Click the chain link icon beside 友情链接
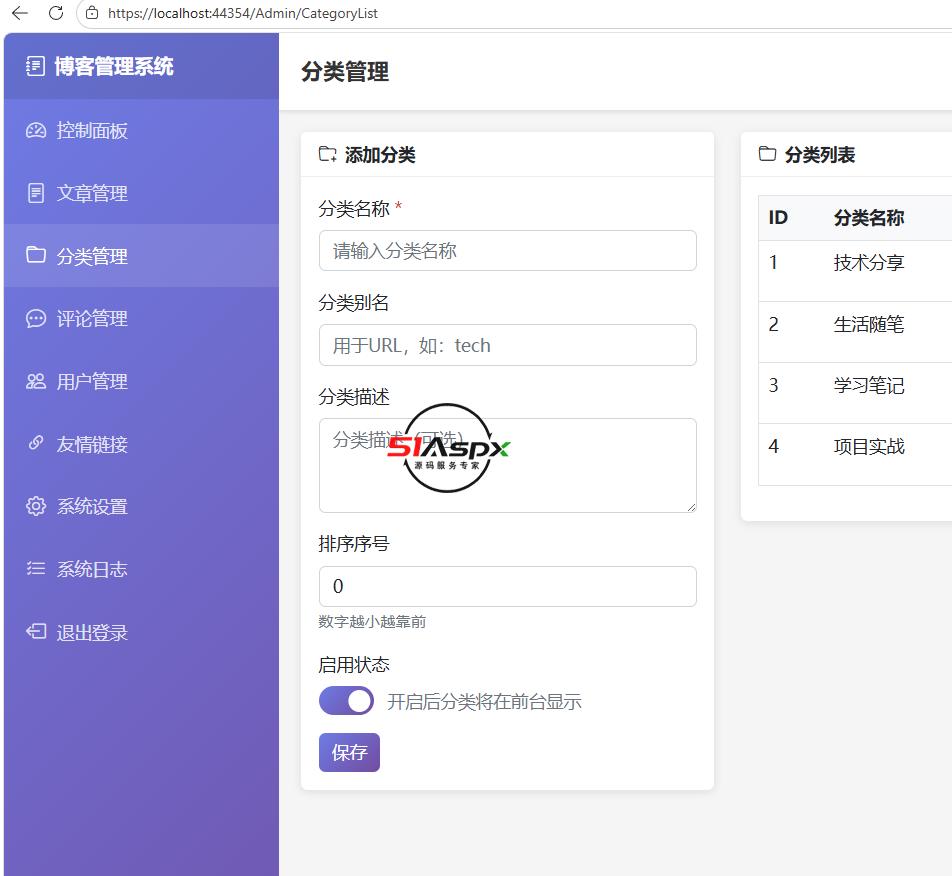The width and height of the screenshot is (952, 876). pyautogui.click(x=36, y=443)
